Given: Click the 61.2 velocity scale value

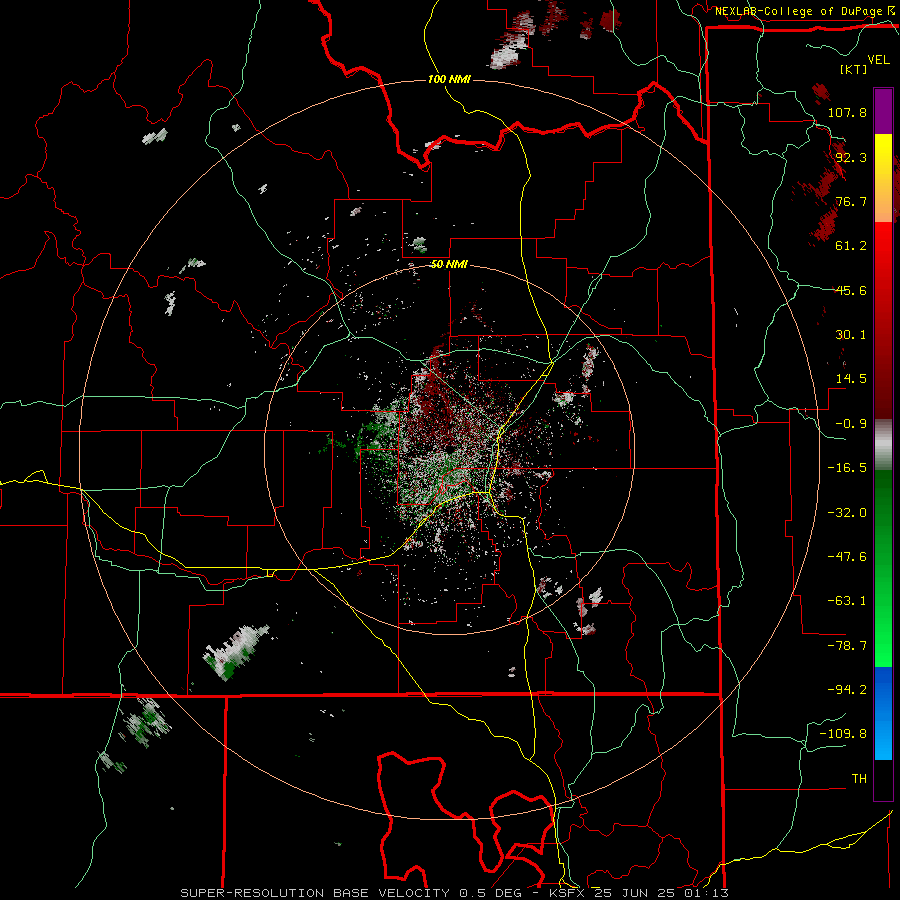Looking at the screenshot, I should 851,246.
